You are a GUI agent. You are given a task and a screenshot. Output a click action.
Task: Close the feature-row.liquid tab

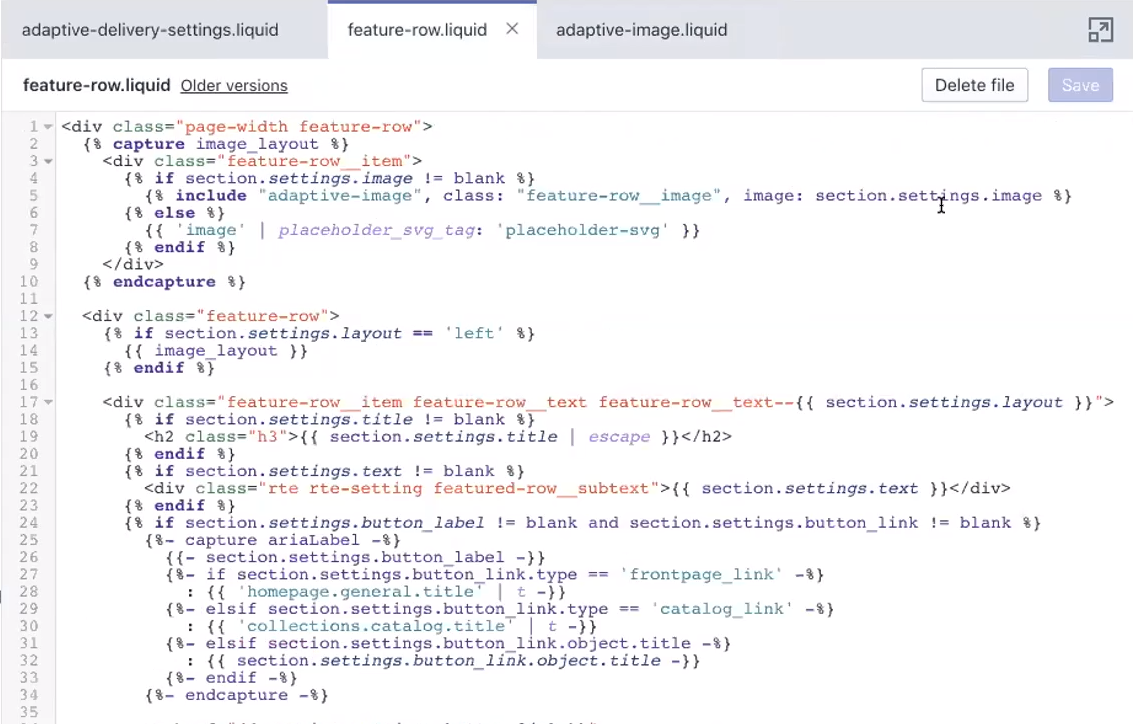coord(512,29)
